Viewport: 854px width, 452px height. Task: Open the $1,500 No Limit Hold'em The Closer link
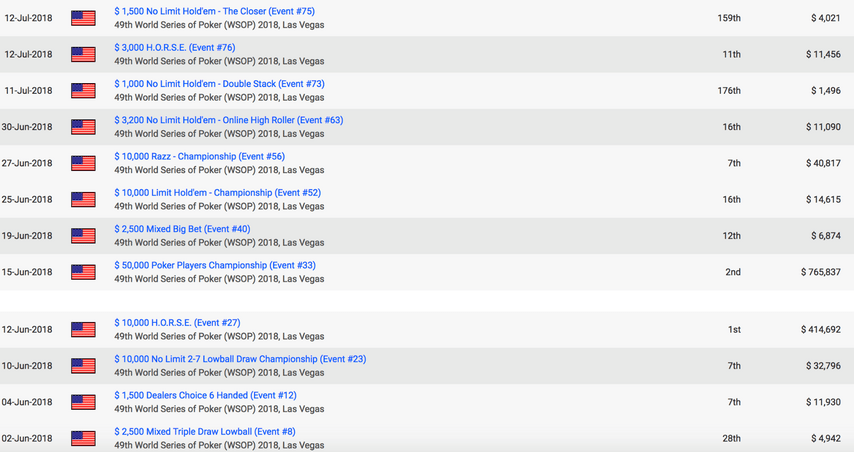[x=215, y=11]
